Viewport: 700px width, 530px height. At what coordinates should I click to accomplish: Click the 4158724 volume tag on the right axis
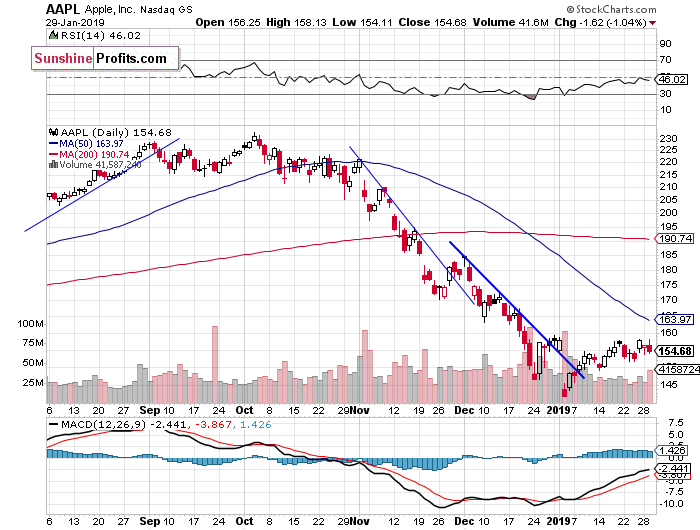pyautogui.click(x=677, y=370)
